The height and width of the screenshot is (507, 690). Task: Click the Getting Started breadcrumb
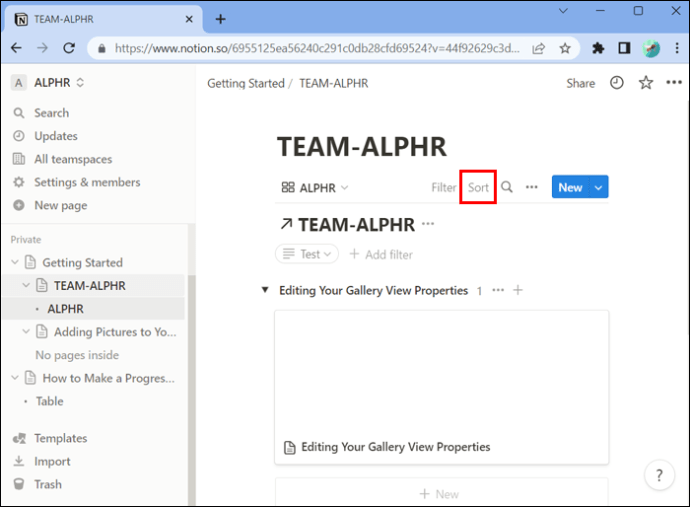click(246, 83)
